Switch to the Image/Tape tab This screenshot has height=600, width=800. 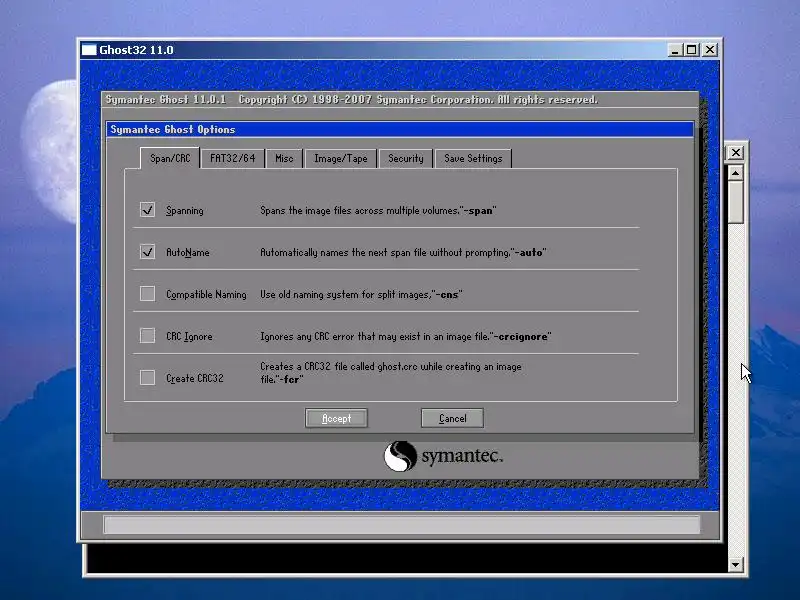coord(341,159)
